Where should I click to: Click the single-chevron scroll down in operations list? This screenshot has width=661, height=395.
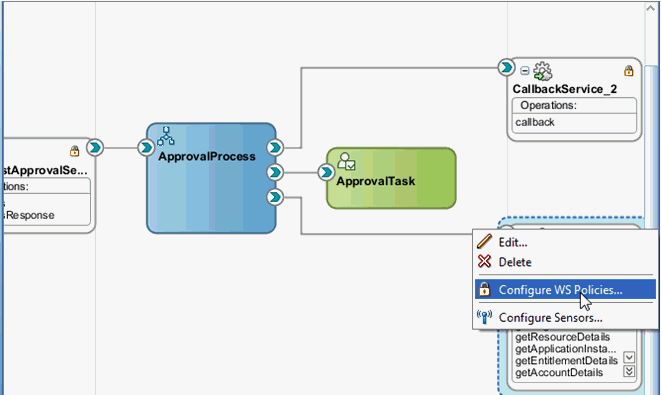tap(629, 357)
